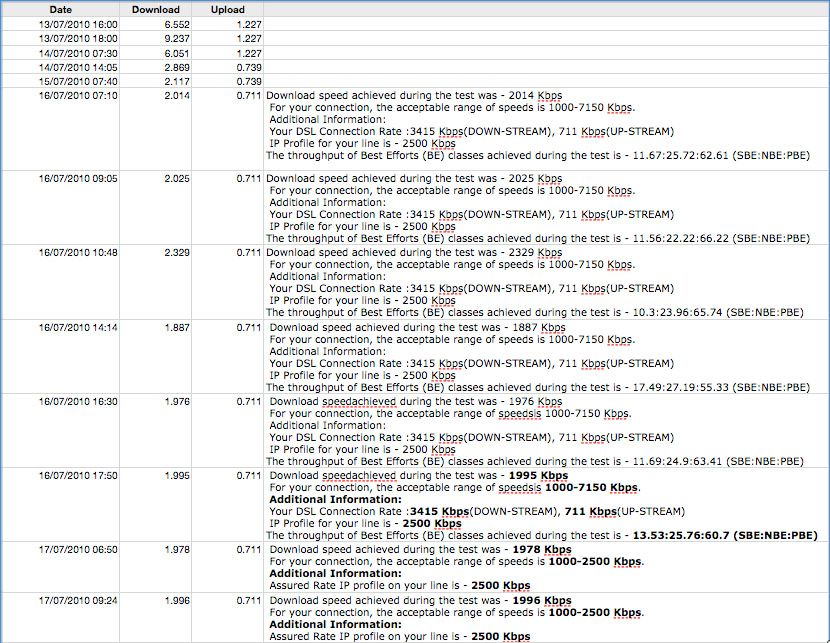Click the Upload column header
Viewport: 830px width, 643px height.
(227, 9)
